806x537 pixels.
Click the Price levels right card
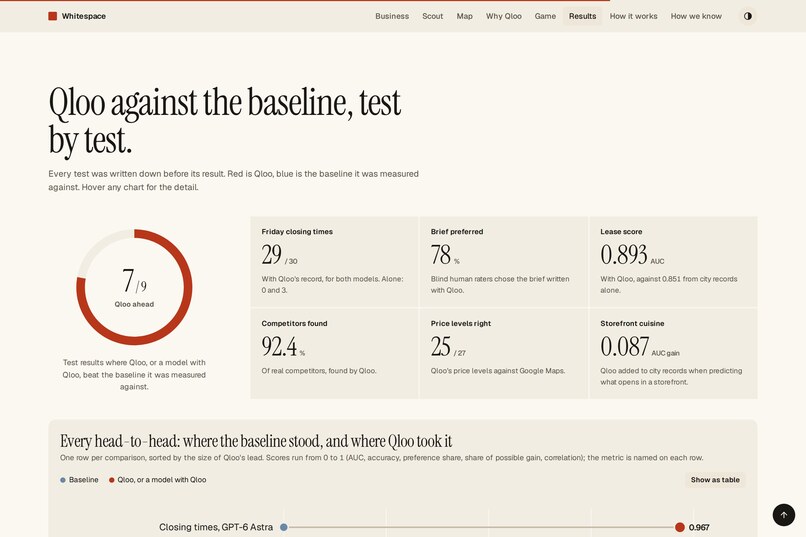[504, 354]
